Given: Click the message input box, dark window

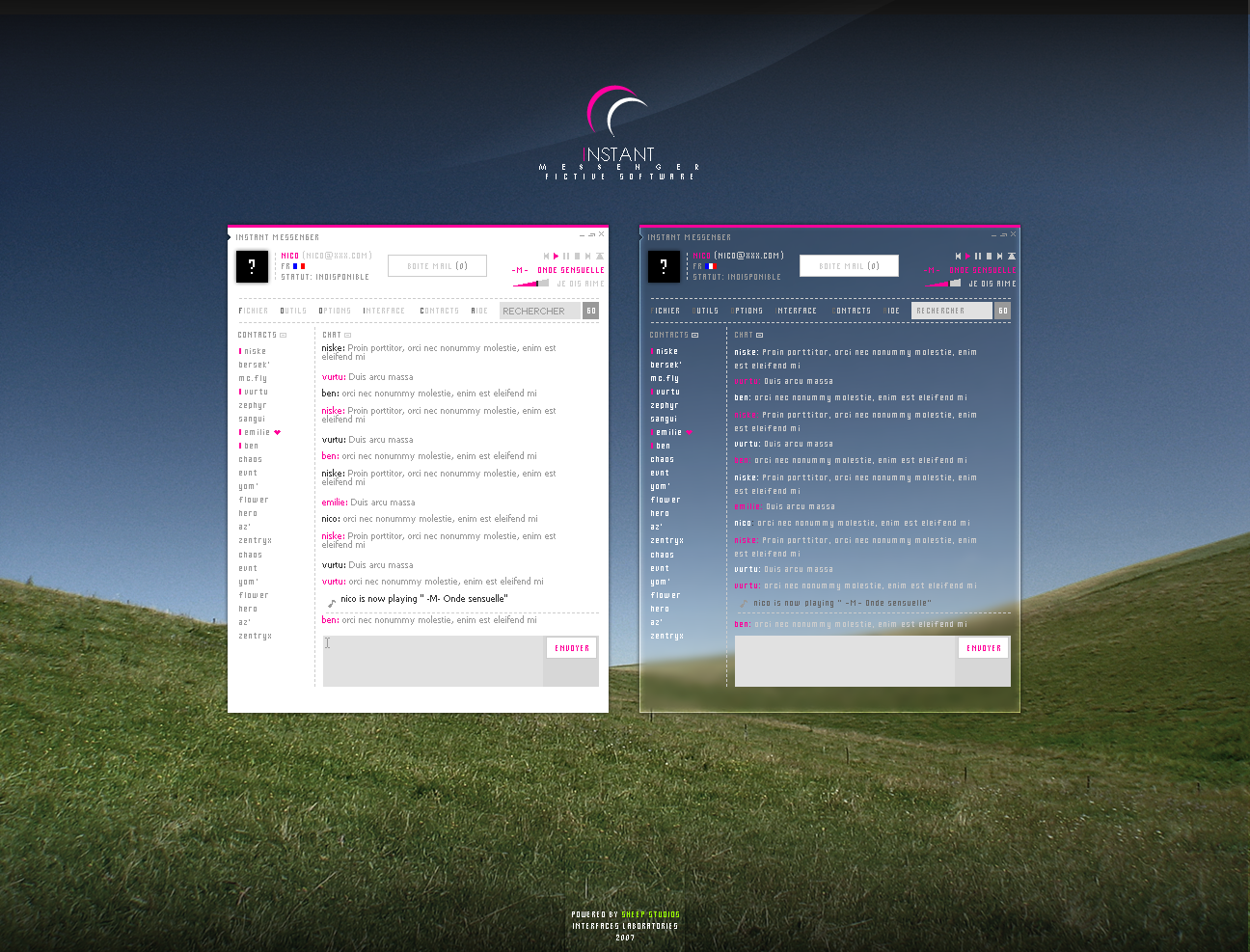Looking at the screenshot, I should pos(845,661).
